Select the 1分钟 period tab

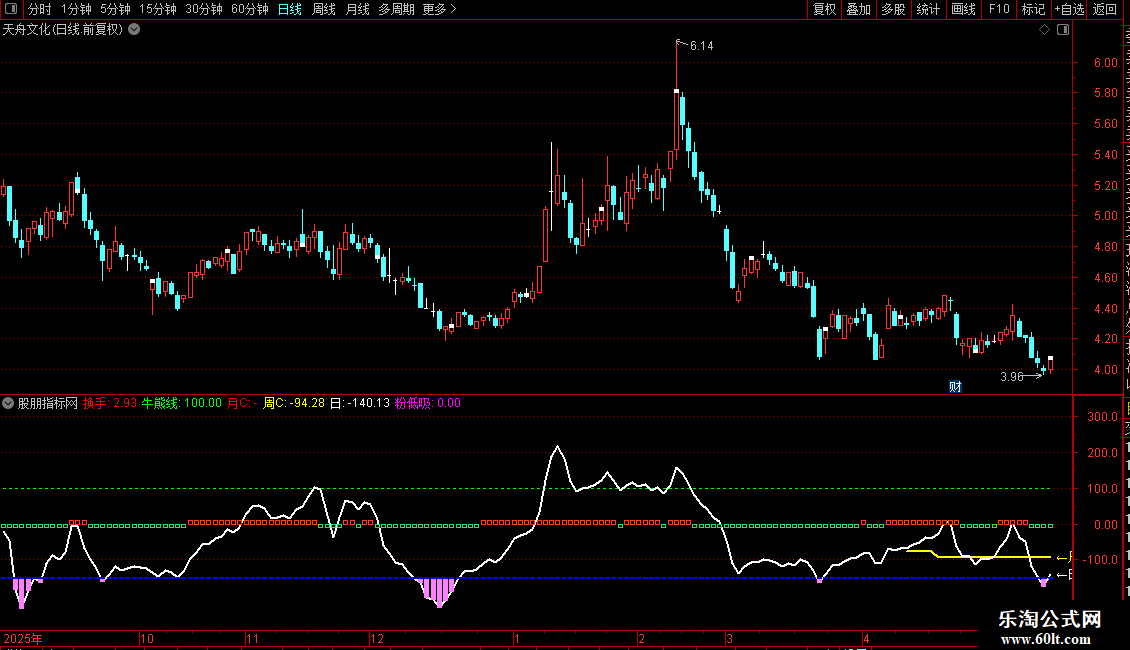tap(76, 9)
